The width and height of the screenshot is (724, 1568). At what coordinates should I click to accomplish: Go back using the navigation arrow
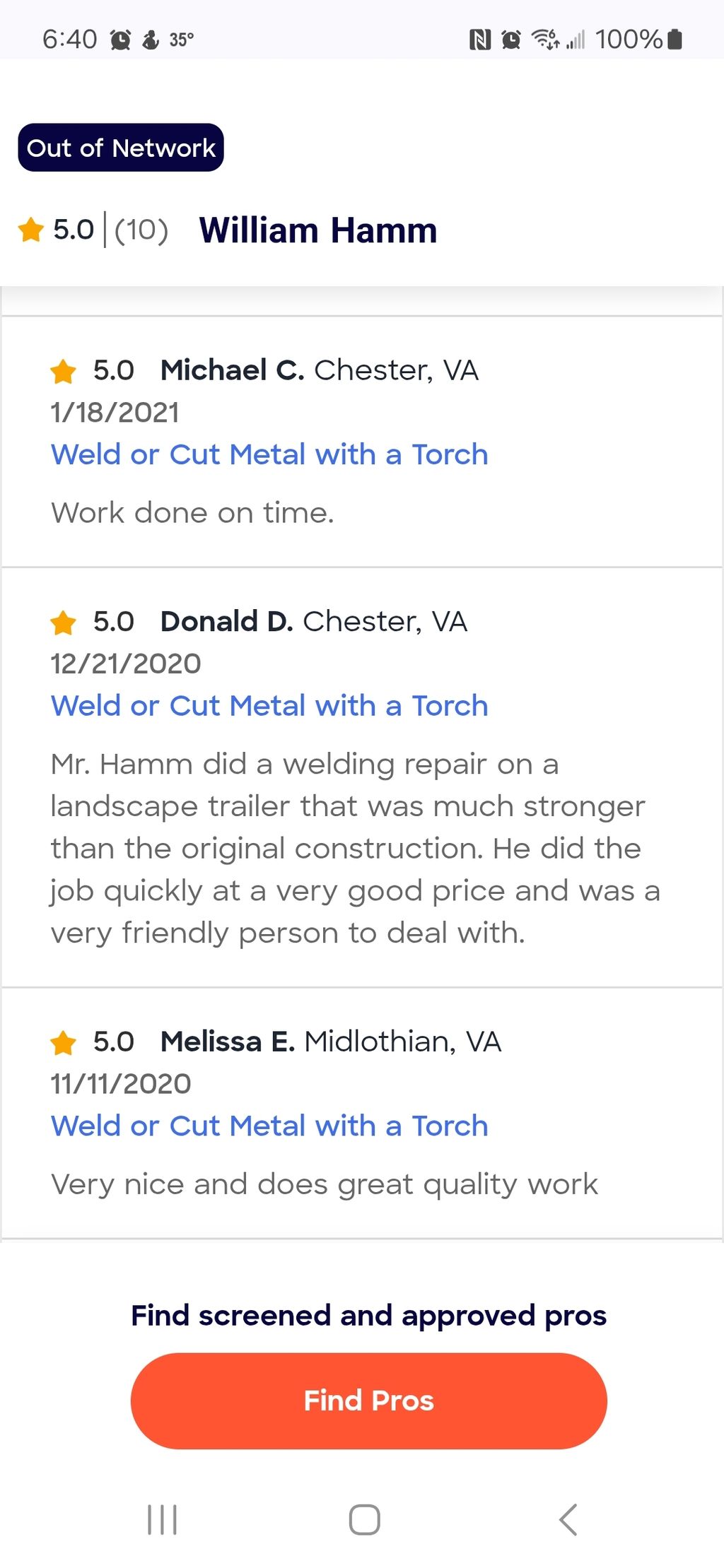point(568,1519)
